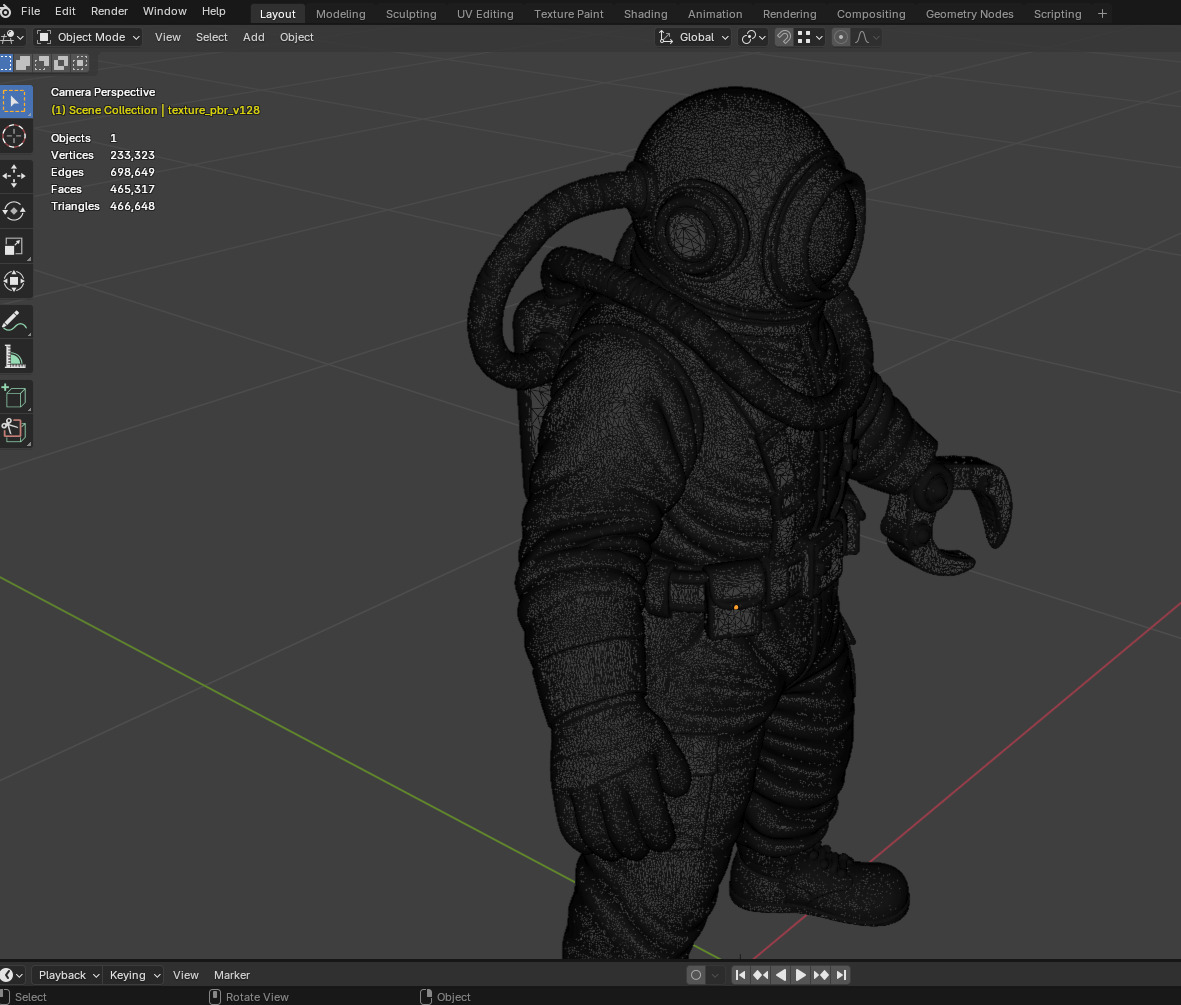This screenshot has height=1005, width=1181.
Task: Open the Edit menu
Action: point(66,11)
